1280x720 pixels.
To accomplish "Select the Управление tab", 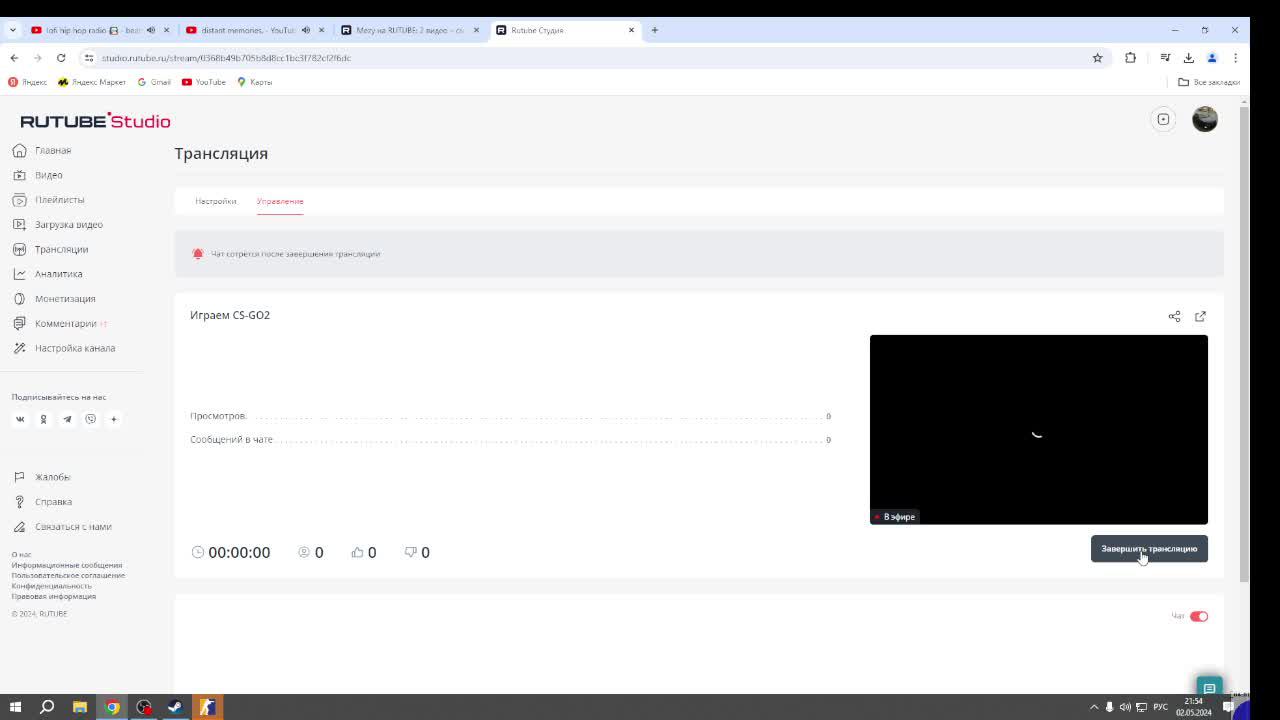I will coord(280,201).
